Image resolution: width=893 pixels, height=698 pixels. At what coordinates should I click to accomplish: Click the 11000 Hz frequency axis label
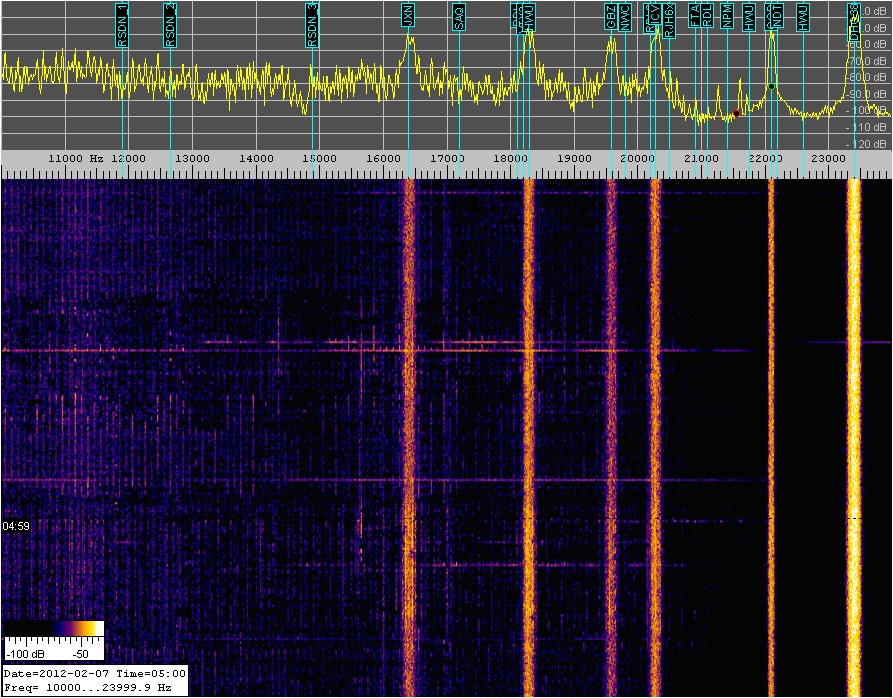pos(76,159)
